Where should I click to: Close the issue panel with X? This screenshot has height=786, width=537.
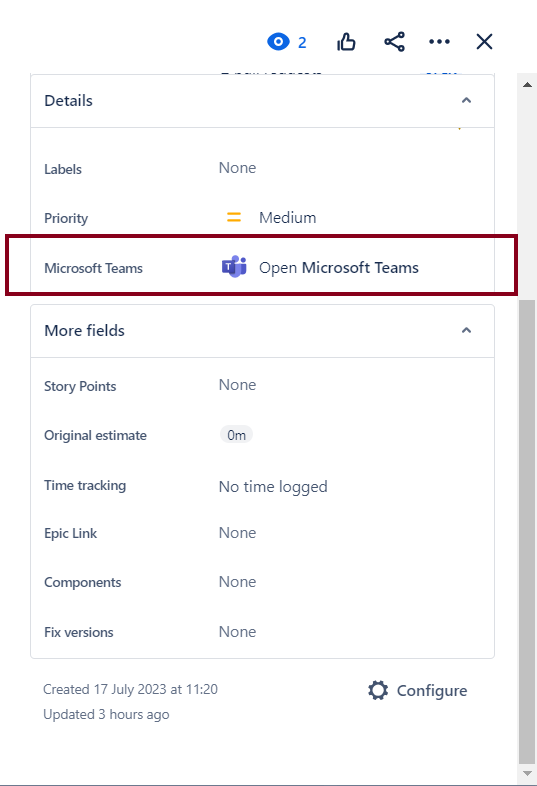[x=484, y=42]
